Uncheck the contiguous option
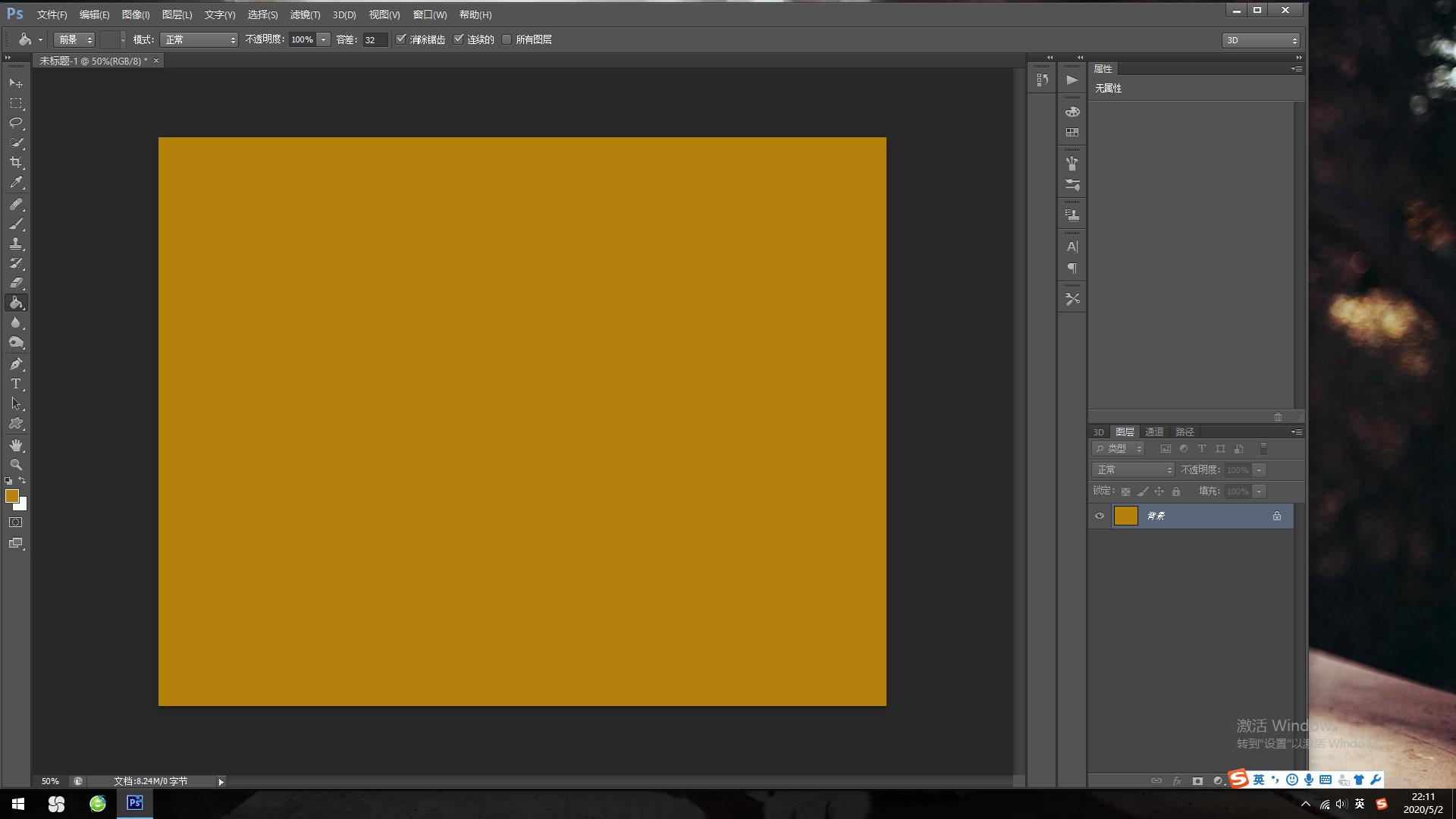The height and width of the screenshot is (819, 1456). (x=459, y=39)
